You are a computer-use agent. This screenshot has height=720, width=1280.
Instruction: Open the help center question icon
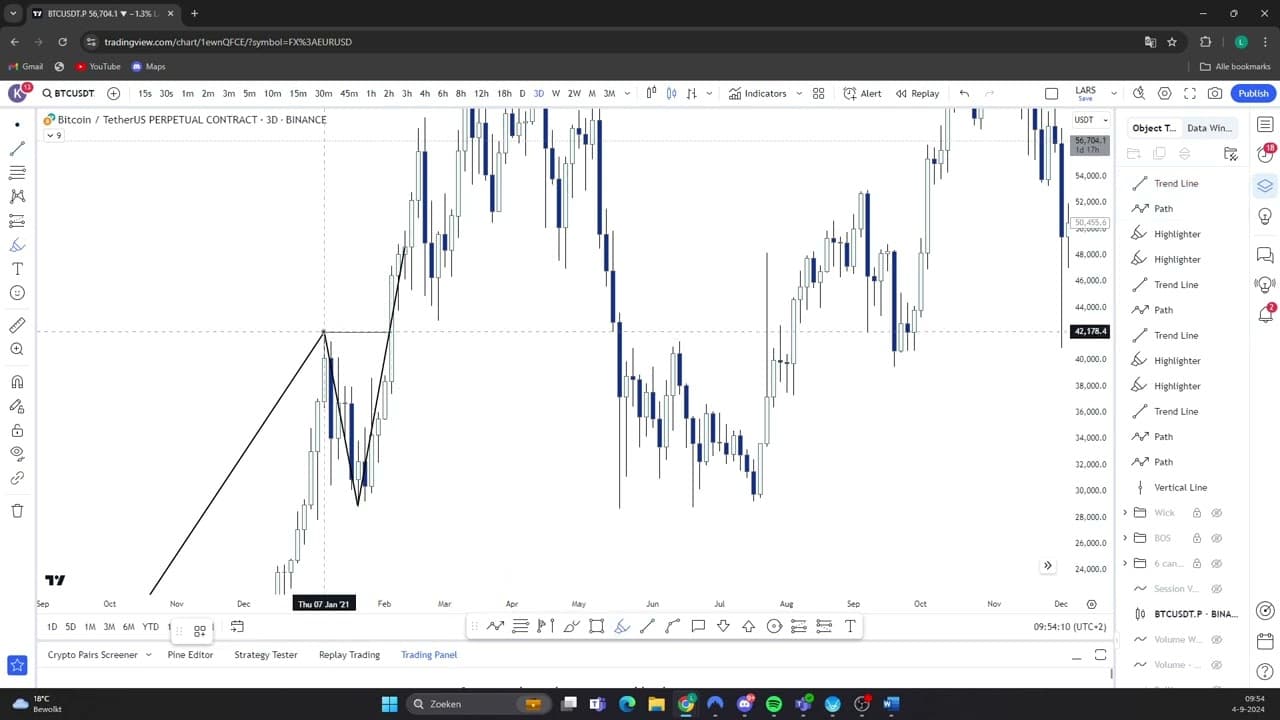[x=1265, y=672]
